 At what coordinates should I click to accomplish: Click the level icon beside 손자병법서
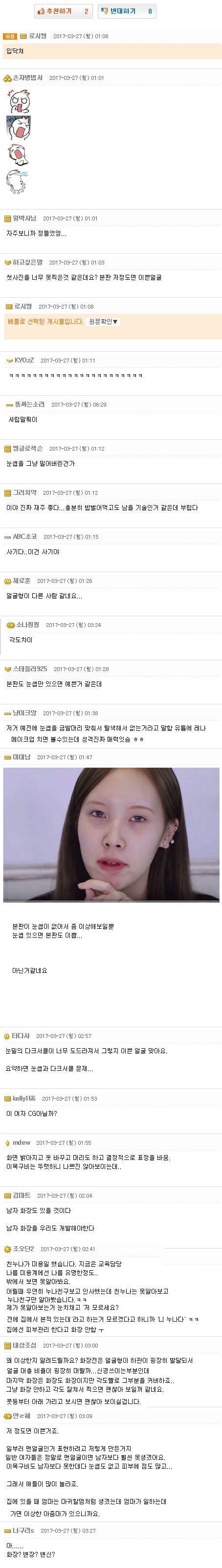point(8,78)
